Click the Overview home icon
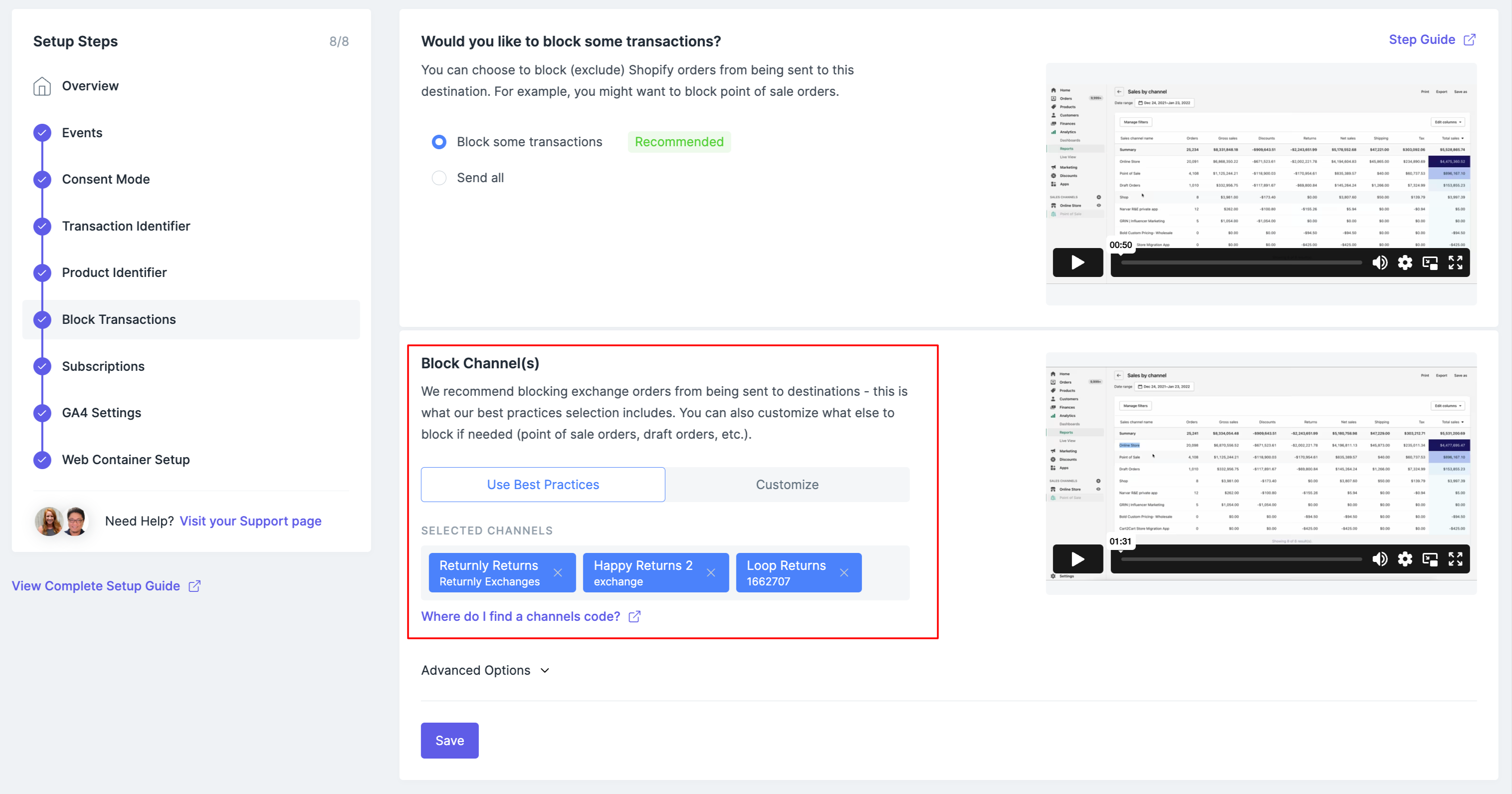1512x794 pixels. (42, 86)
